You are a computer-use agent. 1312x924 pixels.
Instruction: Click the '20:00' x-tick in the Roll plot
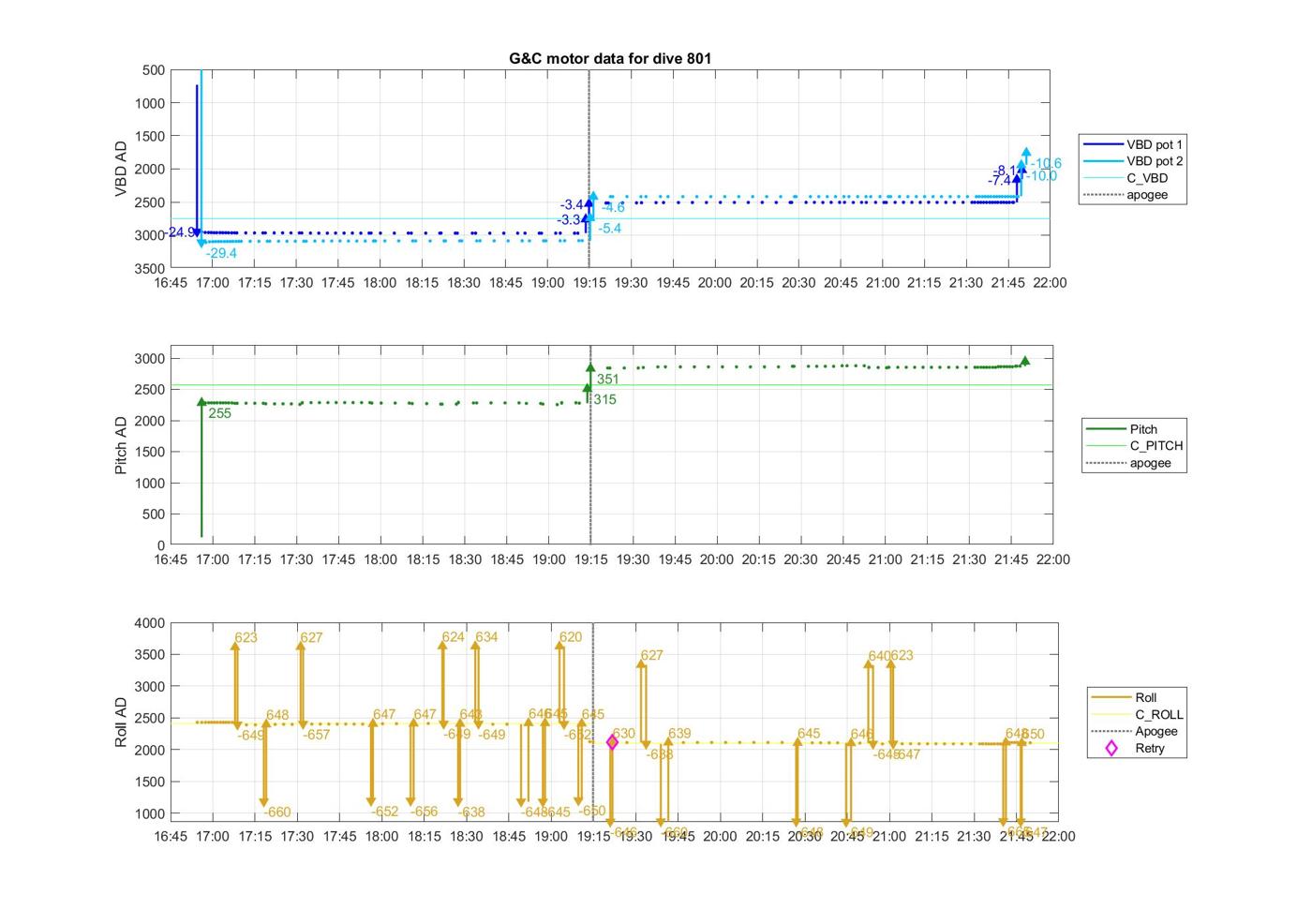click(721, 837)
